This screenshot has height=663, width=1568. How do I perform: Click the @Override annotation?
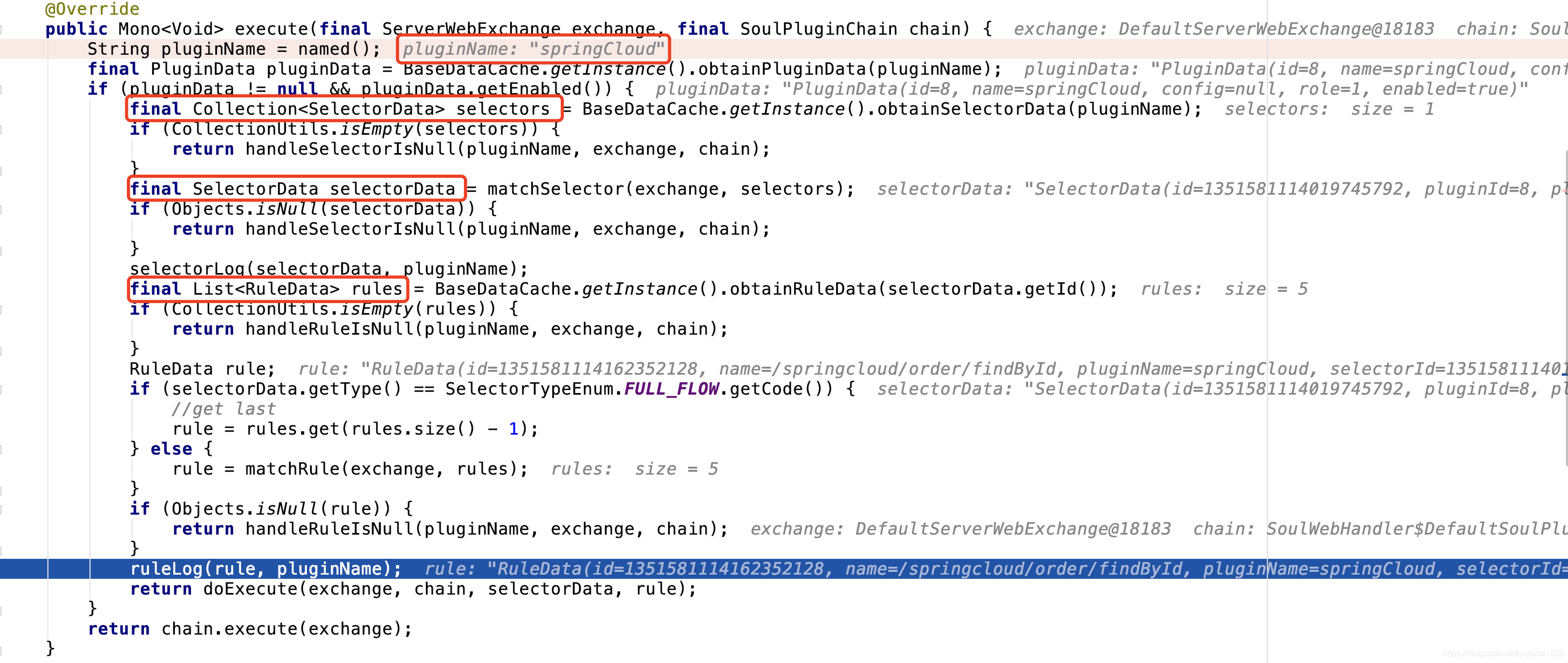(93, 9)
